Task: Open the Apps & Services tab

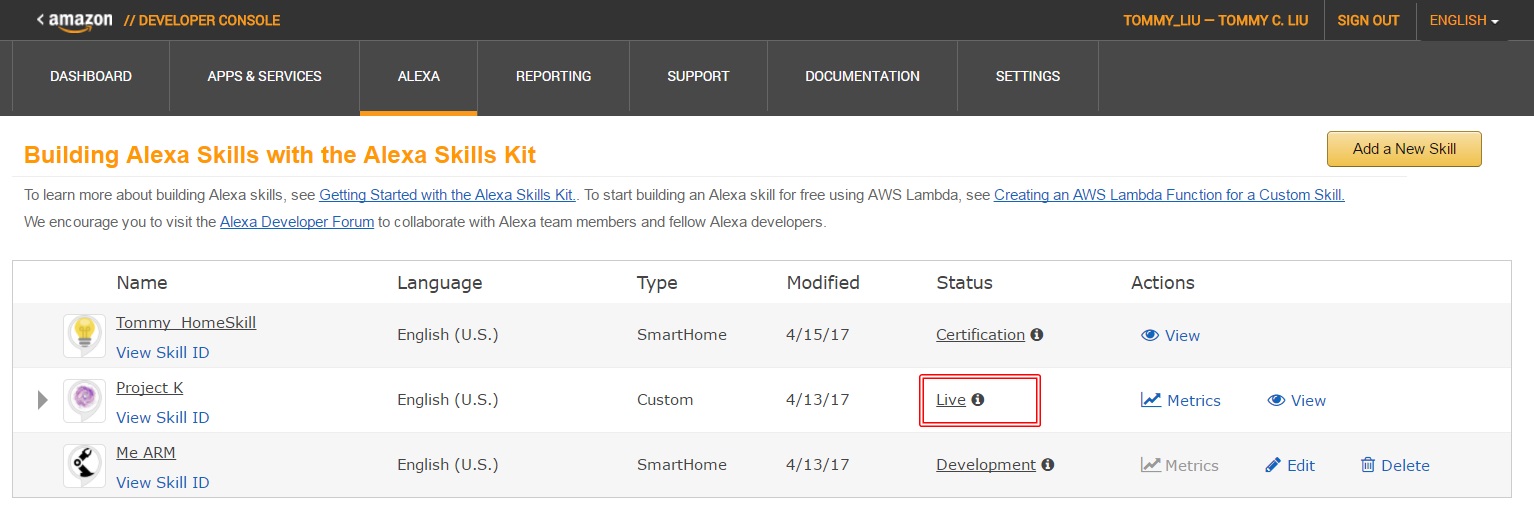Action: click(265, 76)
